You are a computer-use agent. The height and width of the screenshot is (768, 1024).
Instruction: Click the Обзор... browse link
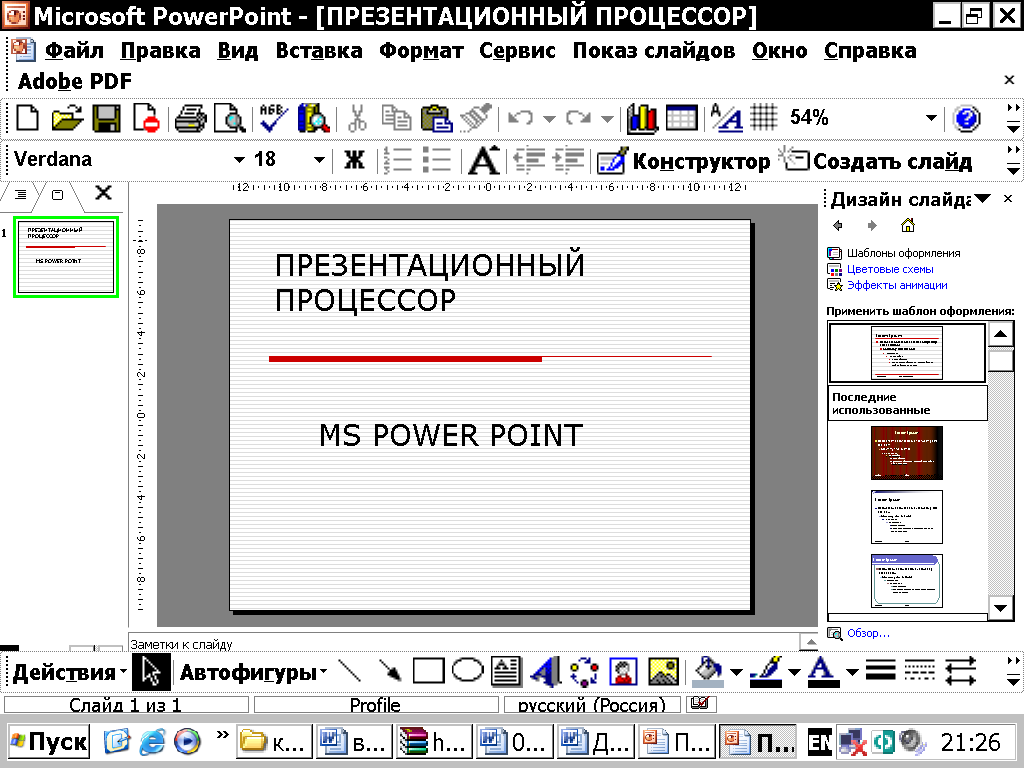pyautogui.click(x=868, y=633)
